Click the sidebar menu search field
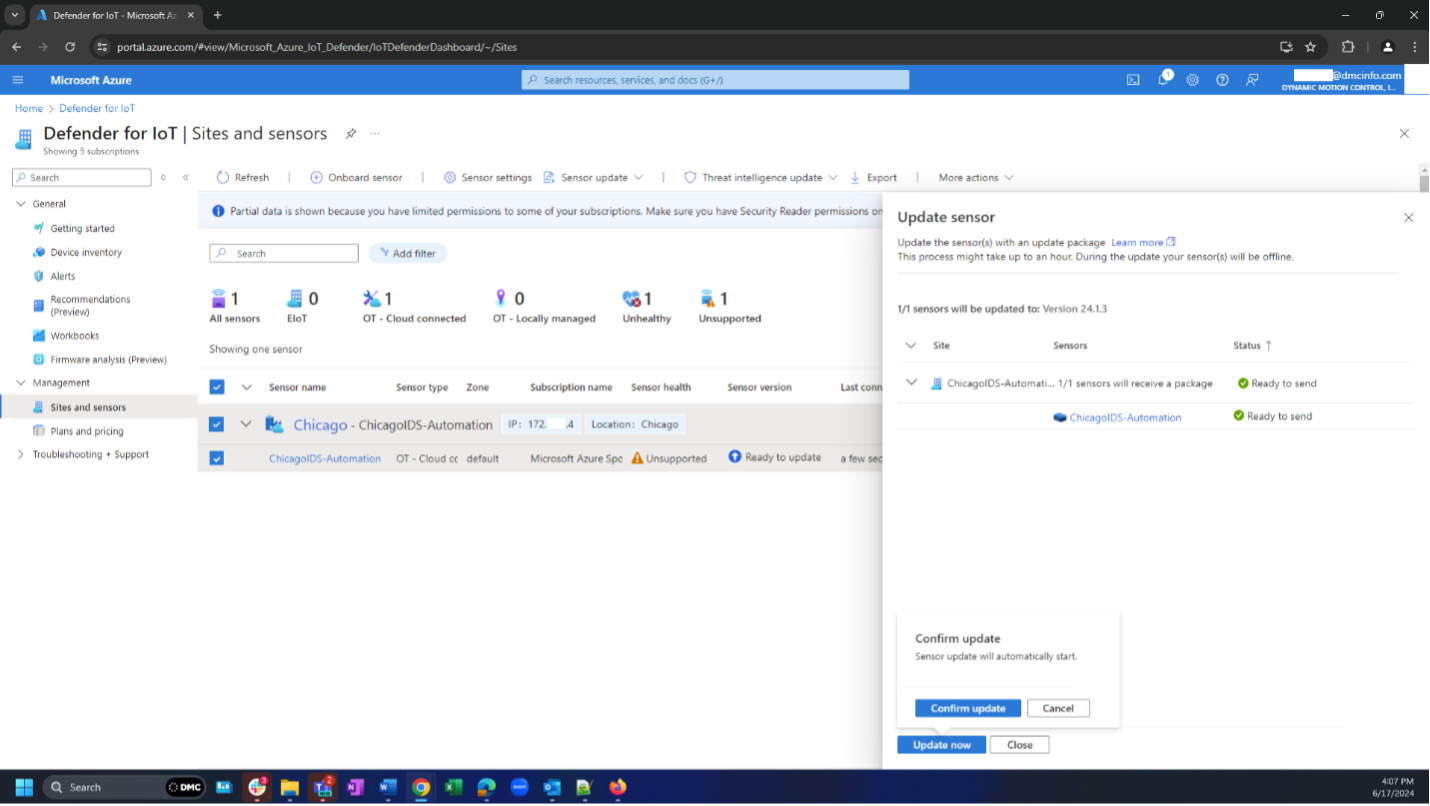The width and height of the screenshot is (1430, 806). point(82,177)
